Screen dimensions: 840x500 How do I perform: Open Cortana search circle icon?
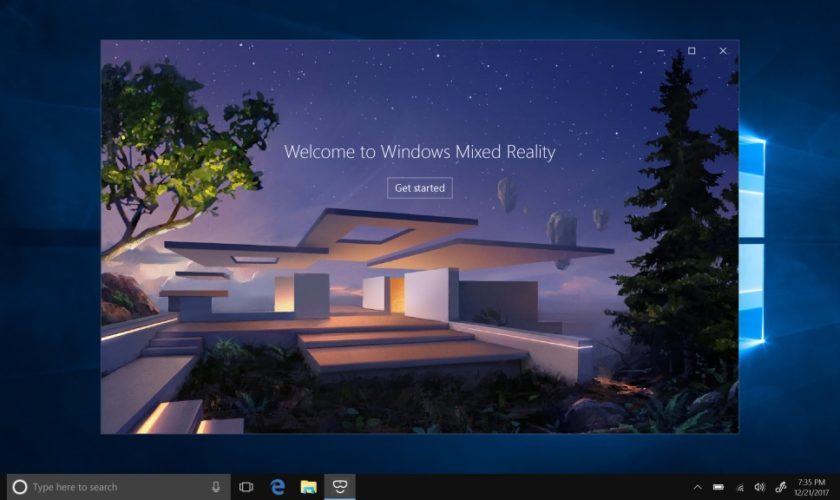[x=20, y=487]
